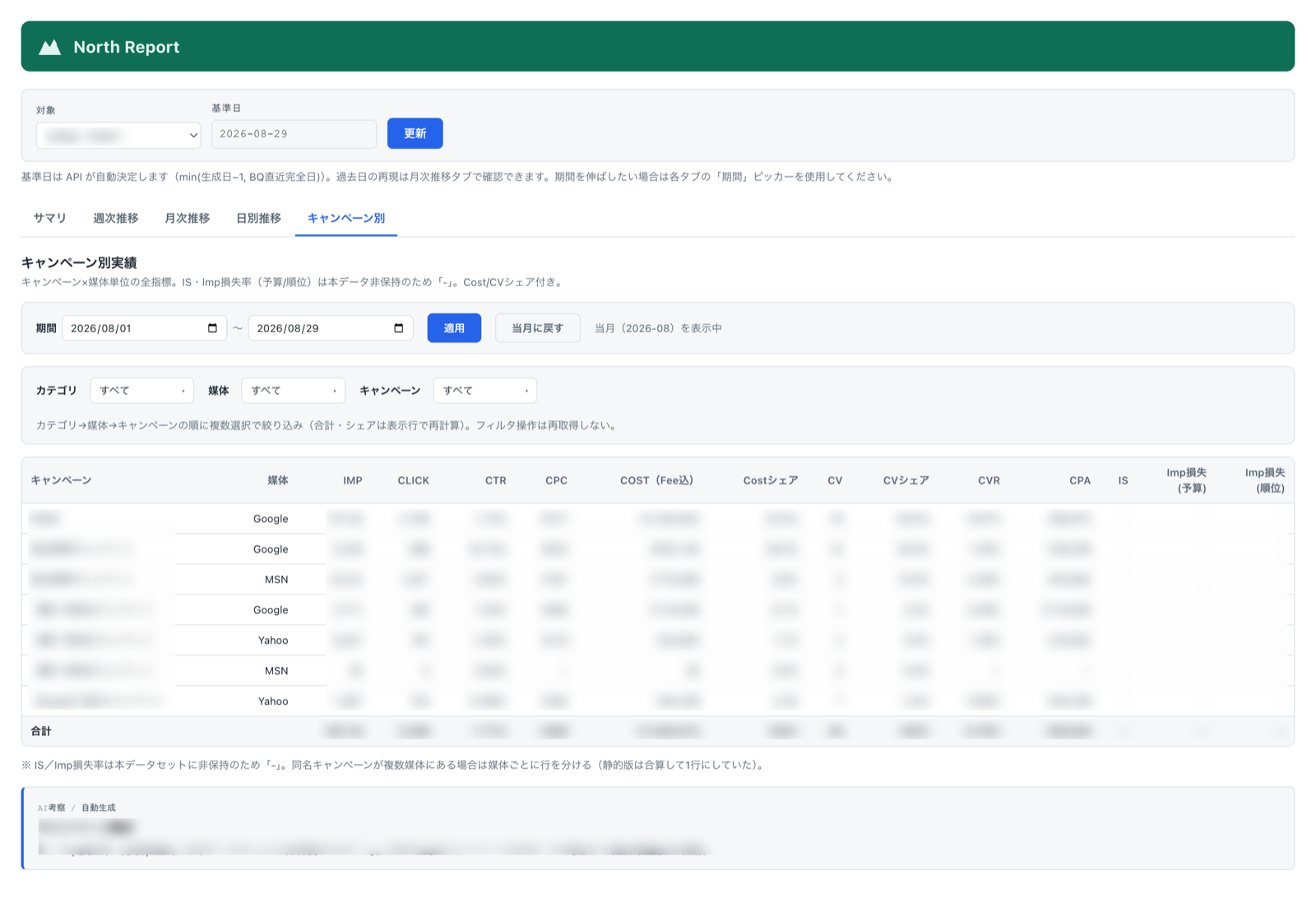This screenshot has height=912, width=1316.
Task: Select the キャンペーン別 tab
Action: pyautogui.click(x=346, y=218)
